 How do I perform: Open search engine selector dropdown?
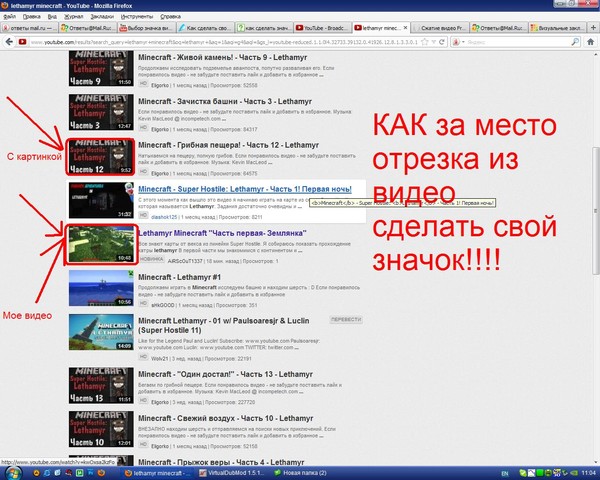[458, 42]
